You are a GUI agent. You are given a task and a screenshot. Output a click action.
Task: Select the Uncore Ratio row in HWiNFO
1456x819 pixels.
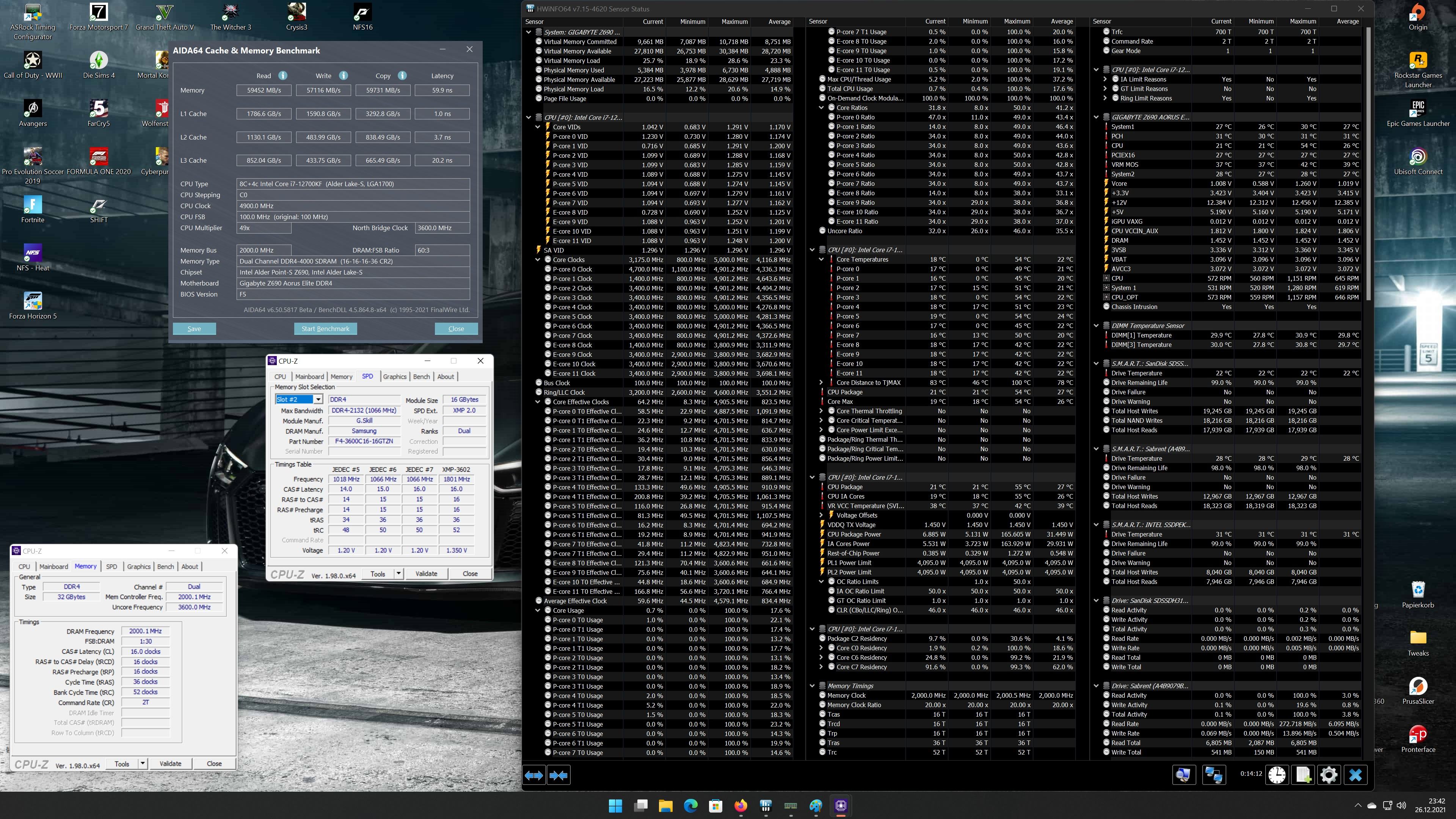coord(947,231)
